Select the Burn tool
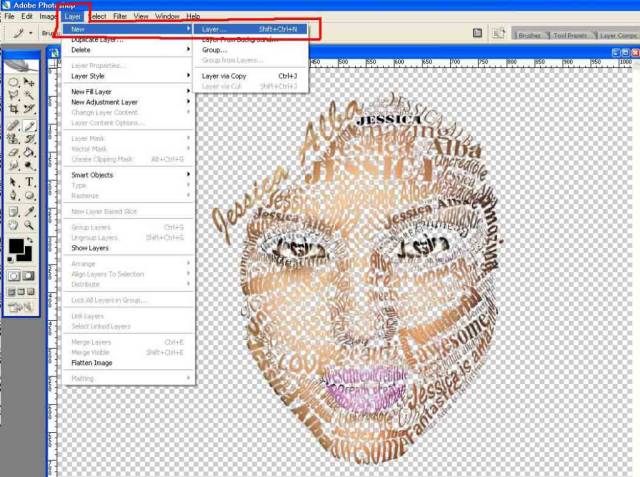Viewport: 640px width, 477px height. click(29, 166)
